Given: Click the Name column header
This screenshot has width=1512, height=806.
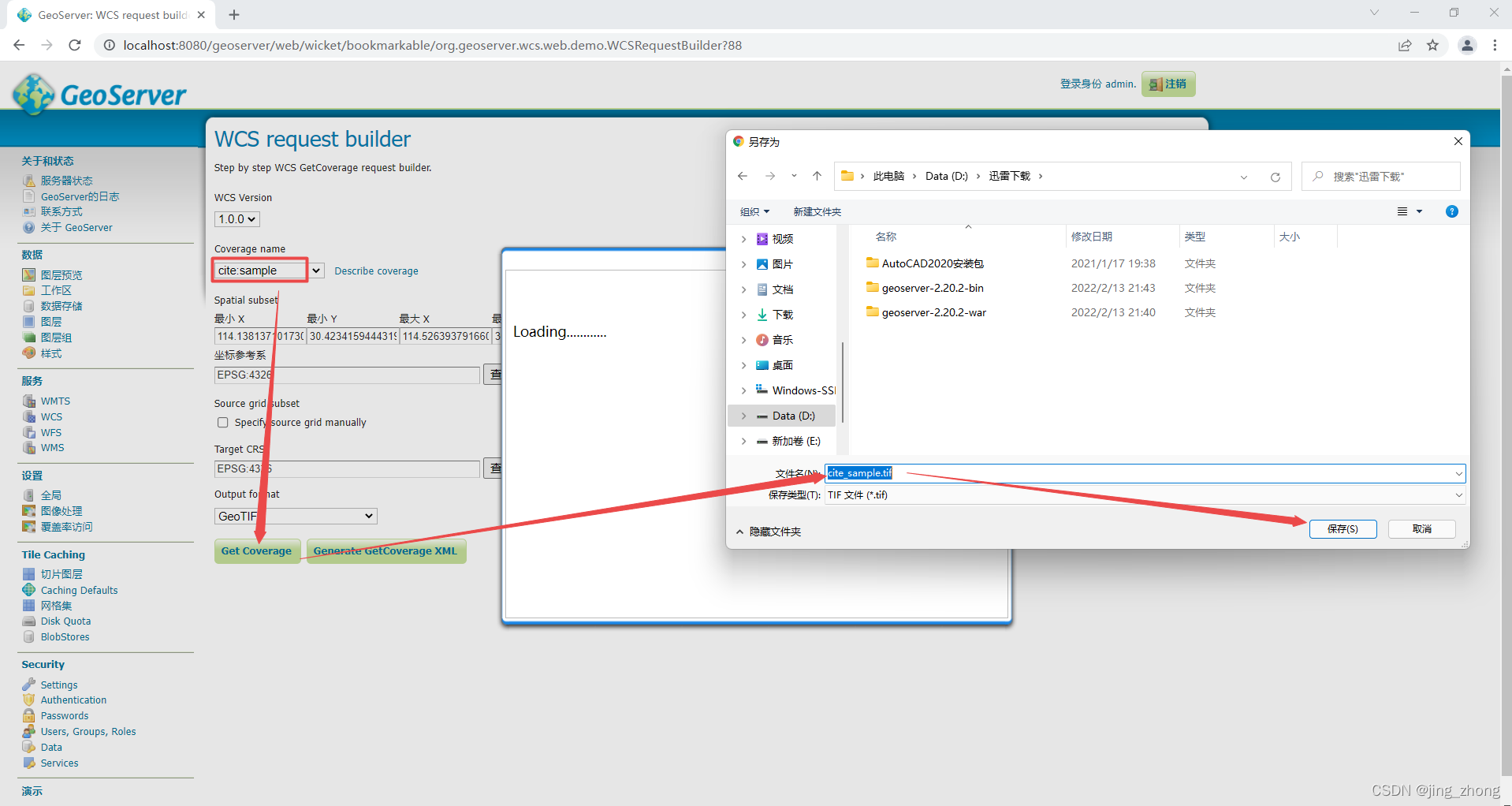Looking at the screenshot, I should (886, 237).
